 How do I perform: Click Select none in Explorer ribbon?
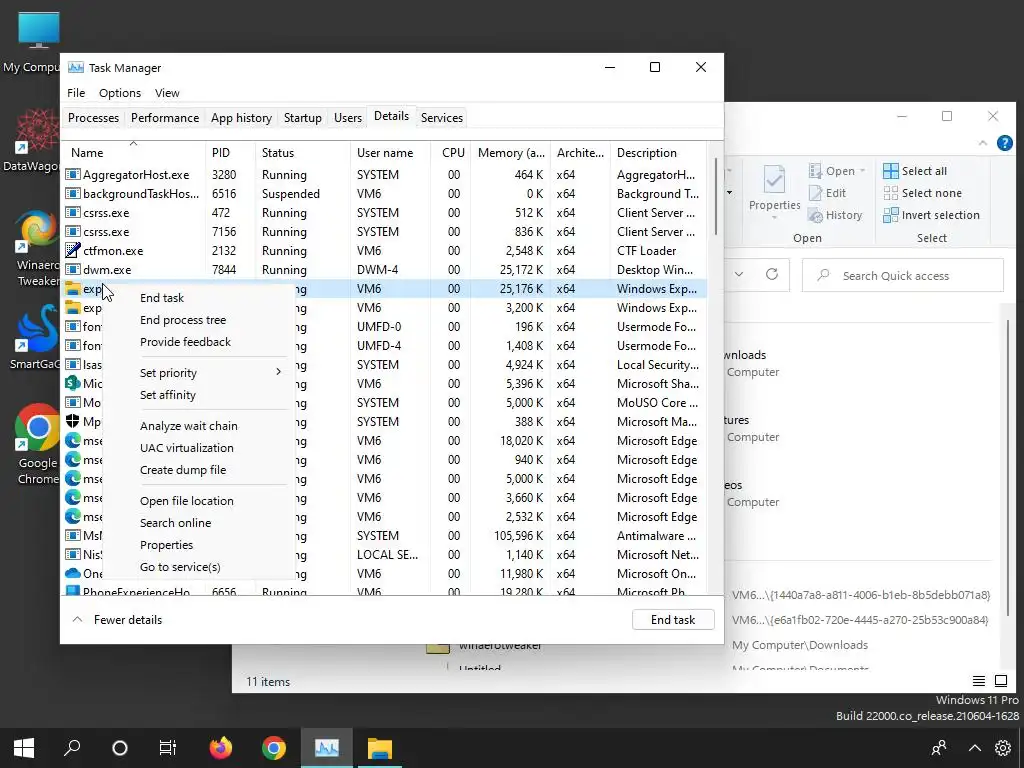922,193
